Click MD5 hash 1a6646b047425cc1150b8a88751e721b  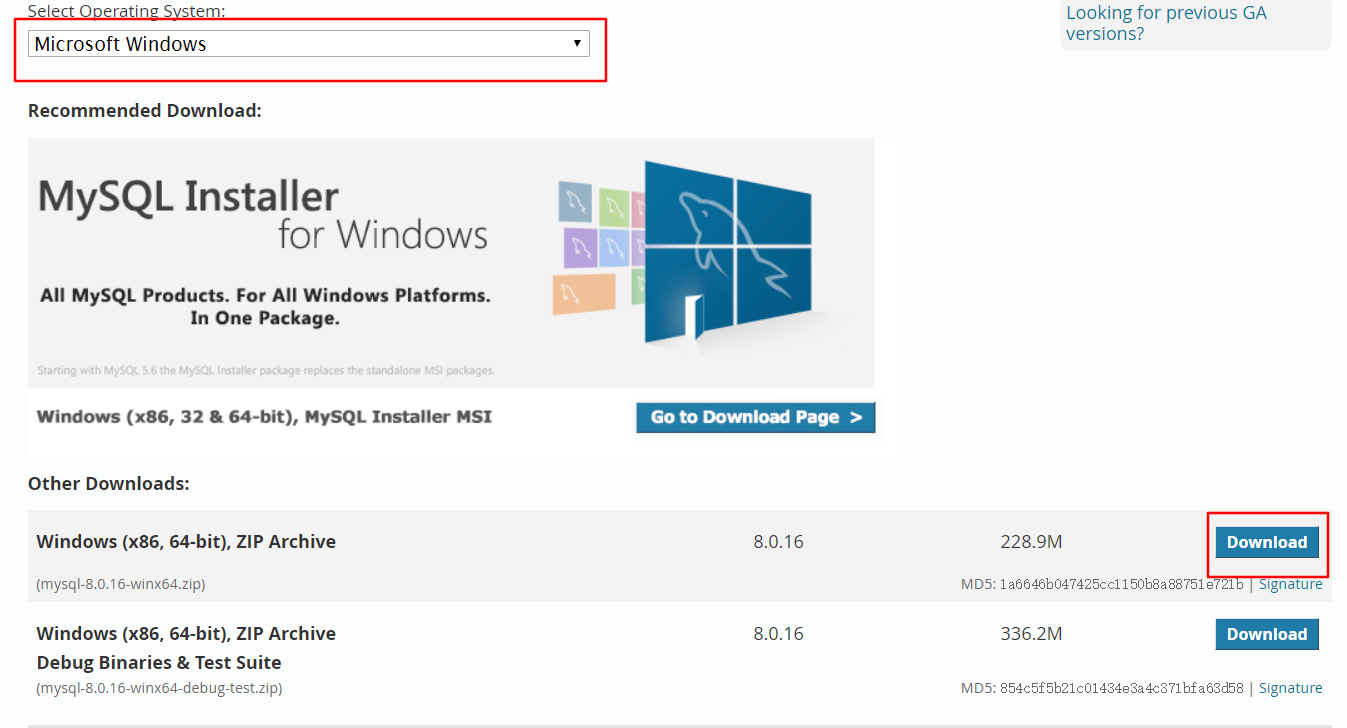pyautogui.click(x=1121, y=584)
